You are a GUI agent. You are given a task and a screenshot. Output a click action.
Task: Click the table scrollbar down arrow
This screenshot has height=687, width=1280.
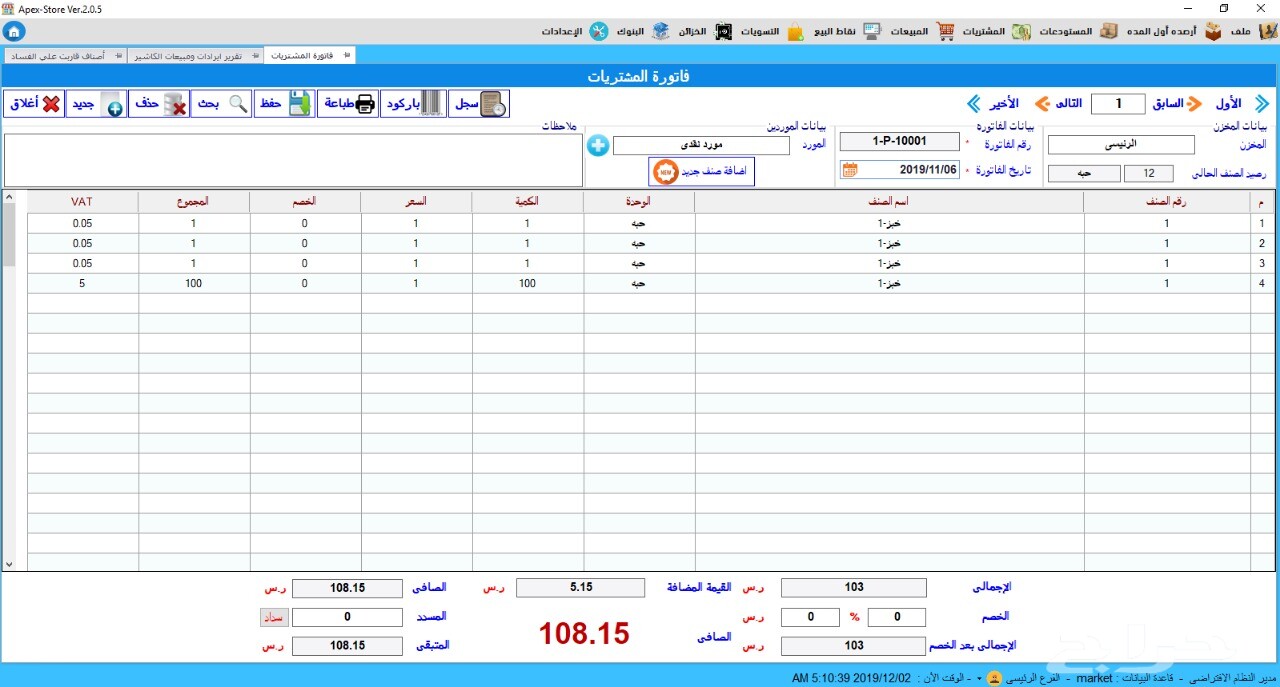pyautogui.click(x=10, y=564)
